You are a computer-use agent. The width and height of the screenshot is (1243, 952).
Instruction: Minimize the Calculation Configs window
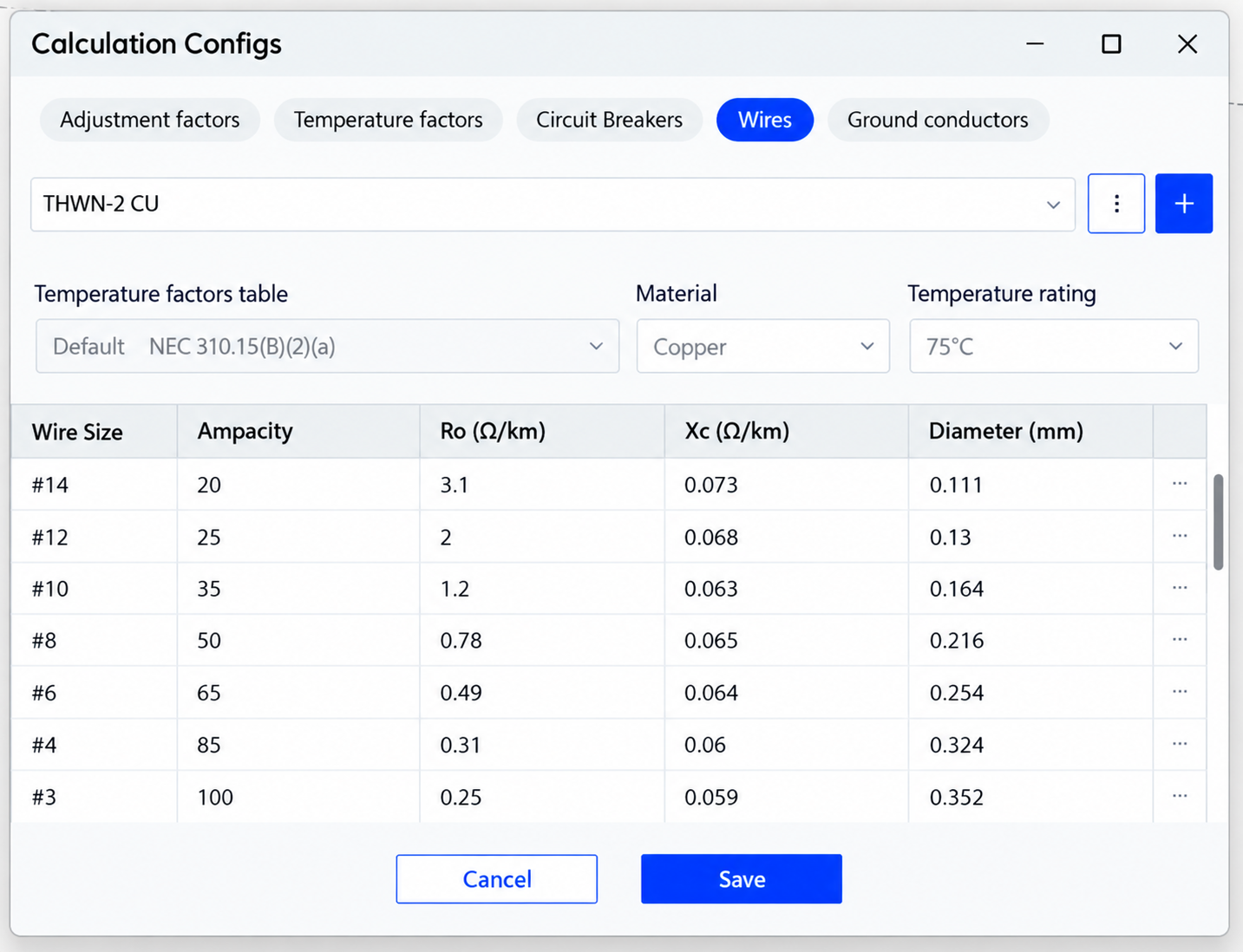1035,44
